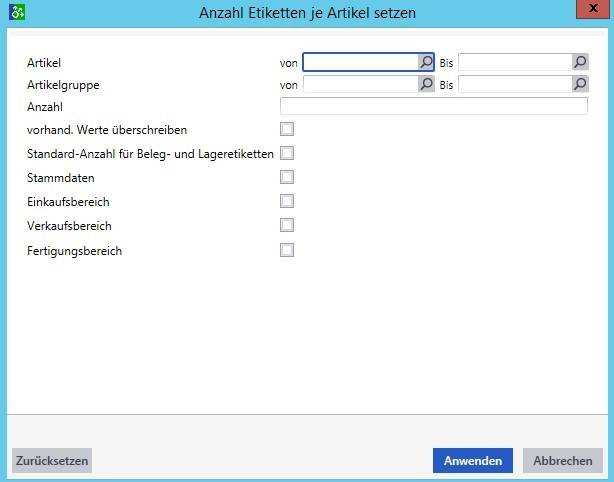Open Artikelgruppe 'Bis' lookup magnifier
This screenshot has width=614, height=482.
[x=580, y=85]
